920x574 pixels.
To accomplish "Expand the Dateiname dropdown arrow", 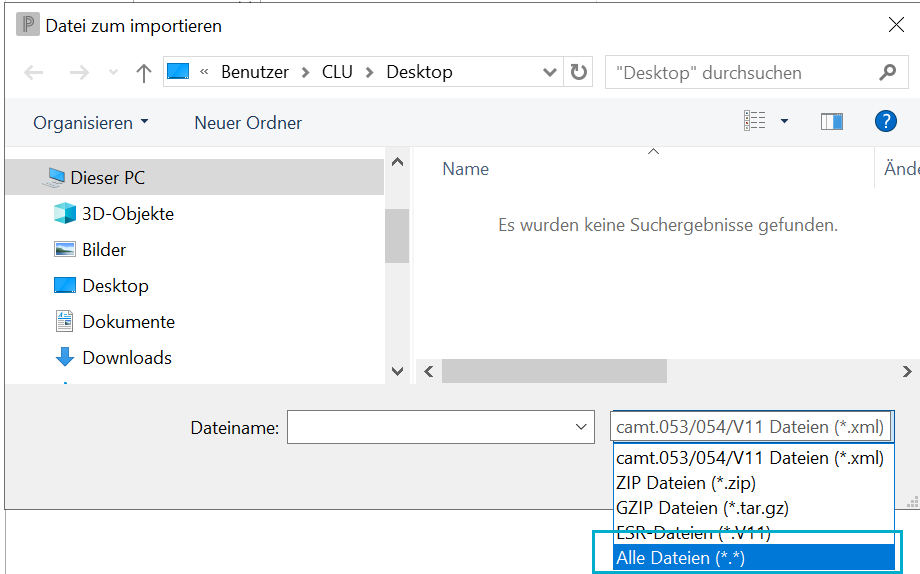I will [x=581, y=427].
